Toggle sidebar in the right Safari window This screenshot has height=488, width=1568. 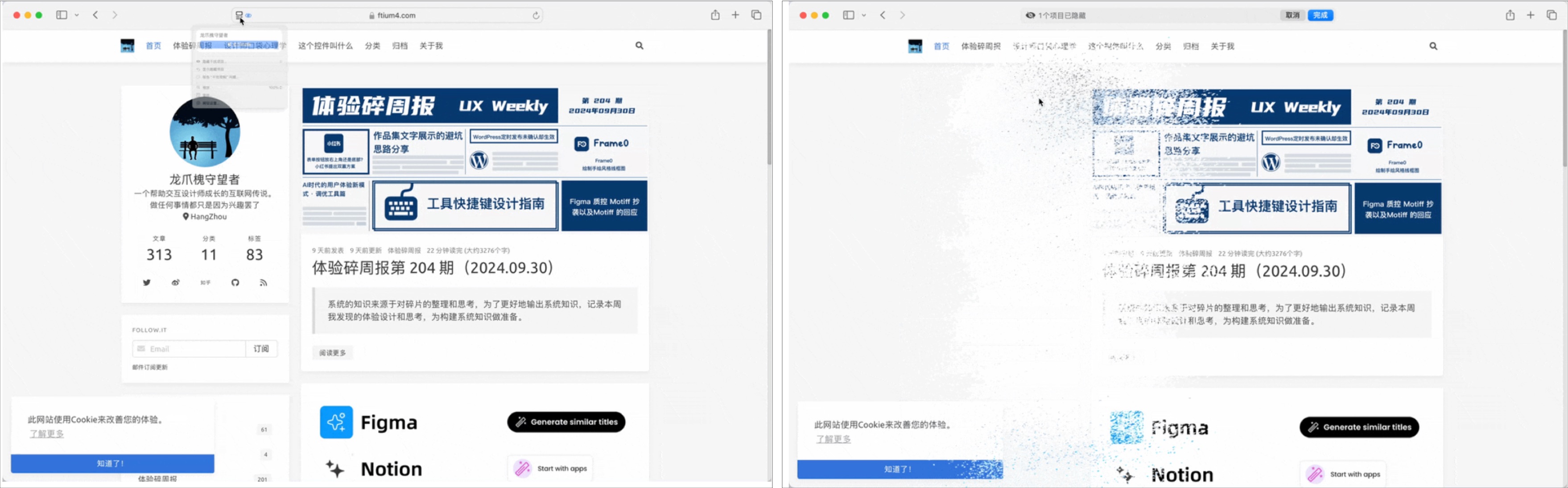tap(849, 15)
